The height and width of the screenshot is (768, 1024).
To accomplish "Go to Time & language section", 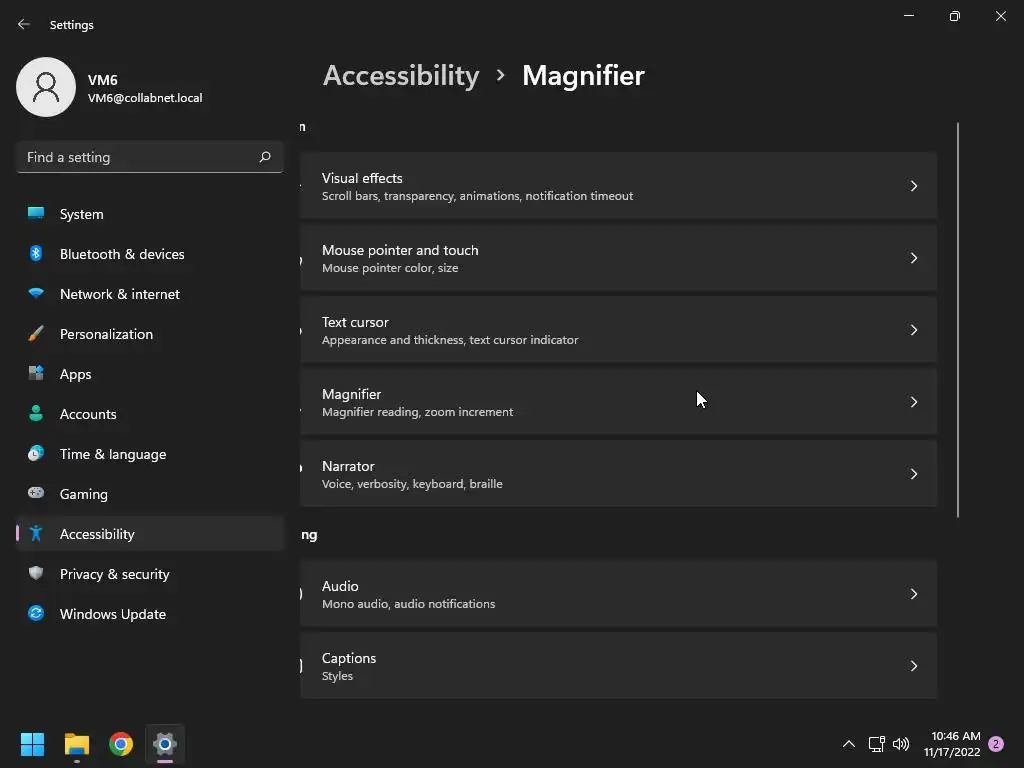I will pyautogui.click(x=112, y=454).
